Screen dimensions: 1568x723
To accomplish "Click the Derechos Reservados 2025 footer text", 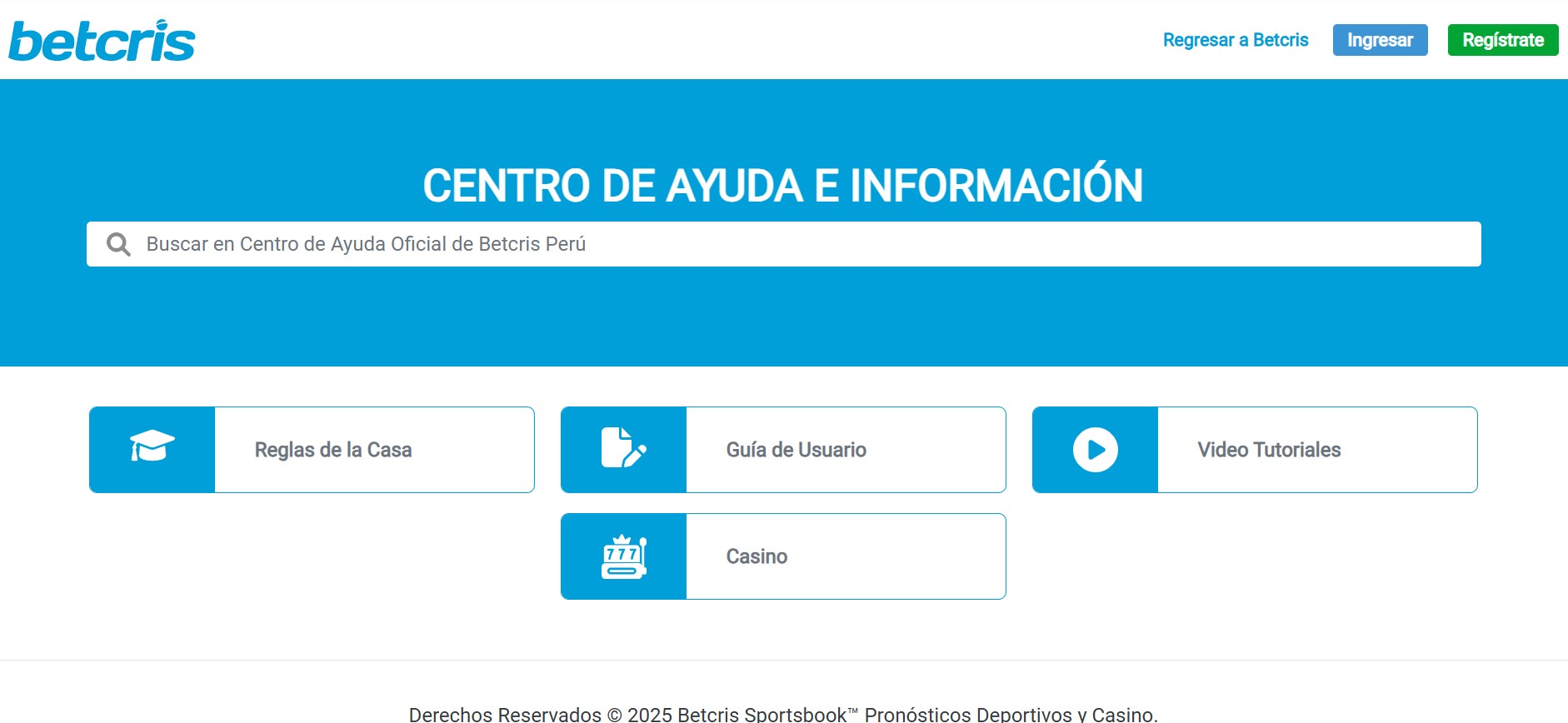I will point(783,714).
